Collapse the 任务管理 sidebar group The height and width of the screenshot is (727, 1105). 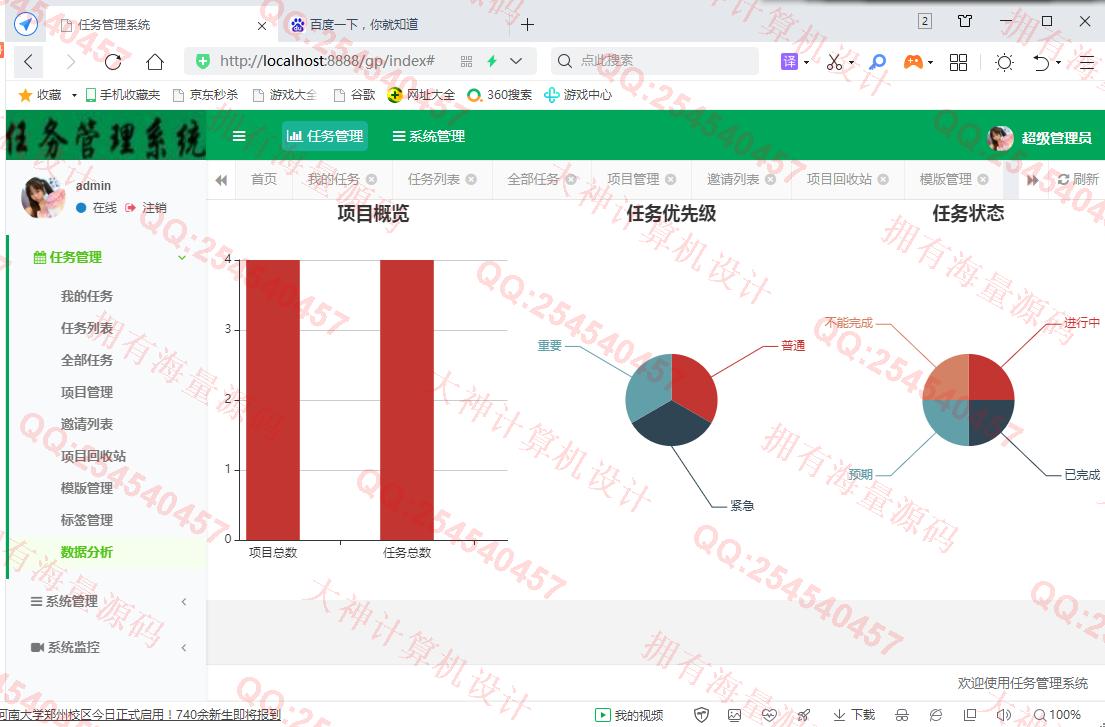point(182,258)
